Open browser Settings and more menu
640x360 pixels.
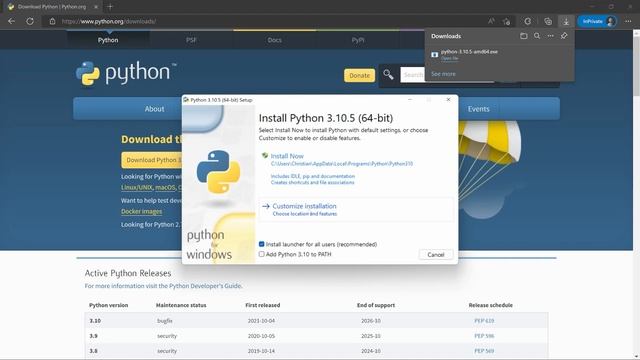pyautogui.click(x=628, y=21)
